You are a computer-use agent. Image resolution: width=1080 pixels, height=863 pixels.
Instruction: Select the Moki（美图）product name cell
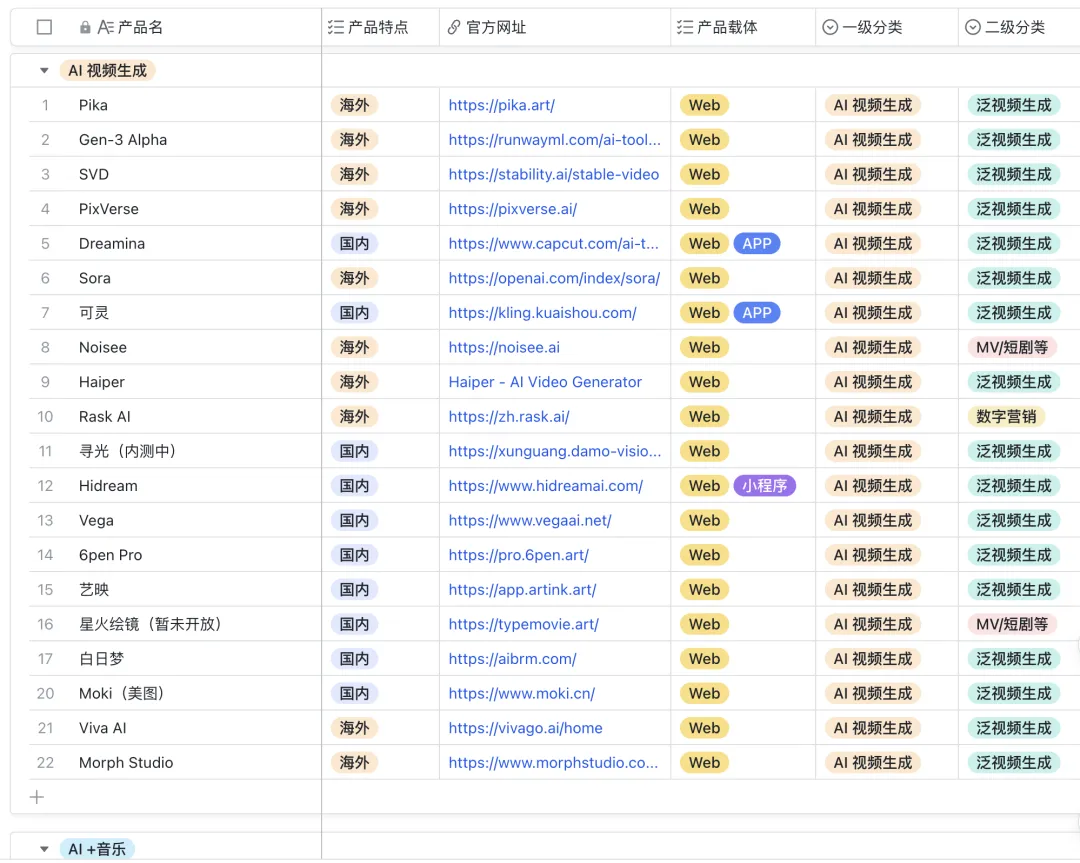tap(121, 694)
